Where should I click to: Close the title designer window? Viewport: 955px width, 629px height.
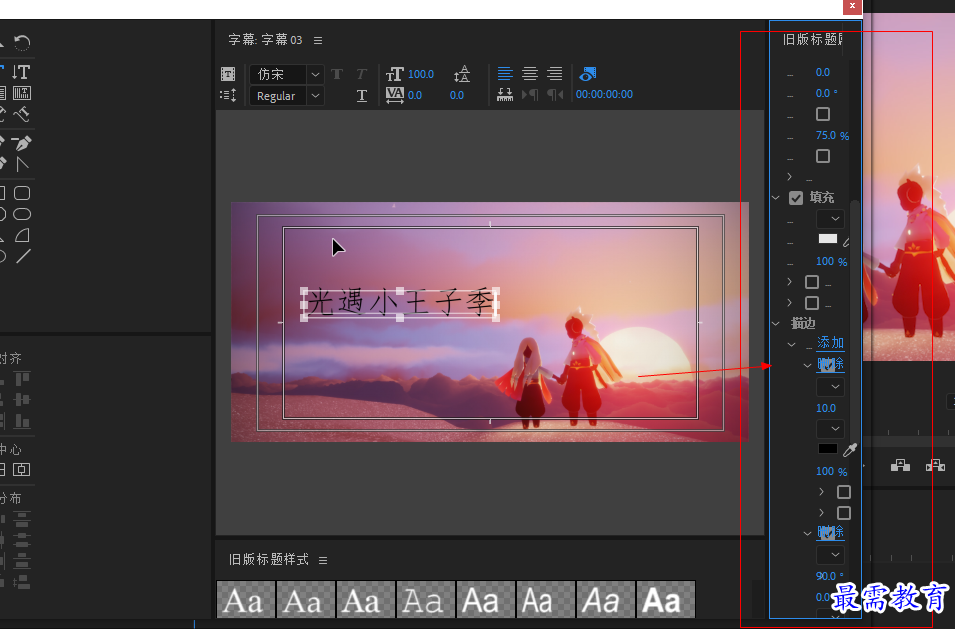pos(852,6)
